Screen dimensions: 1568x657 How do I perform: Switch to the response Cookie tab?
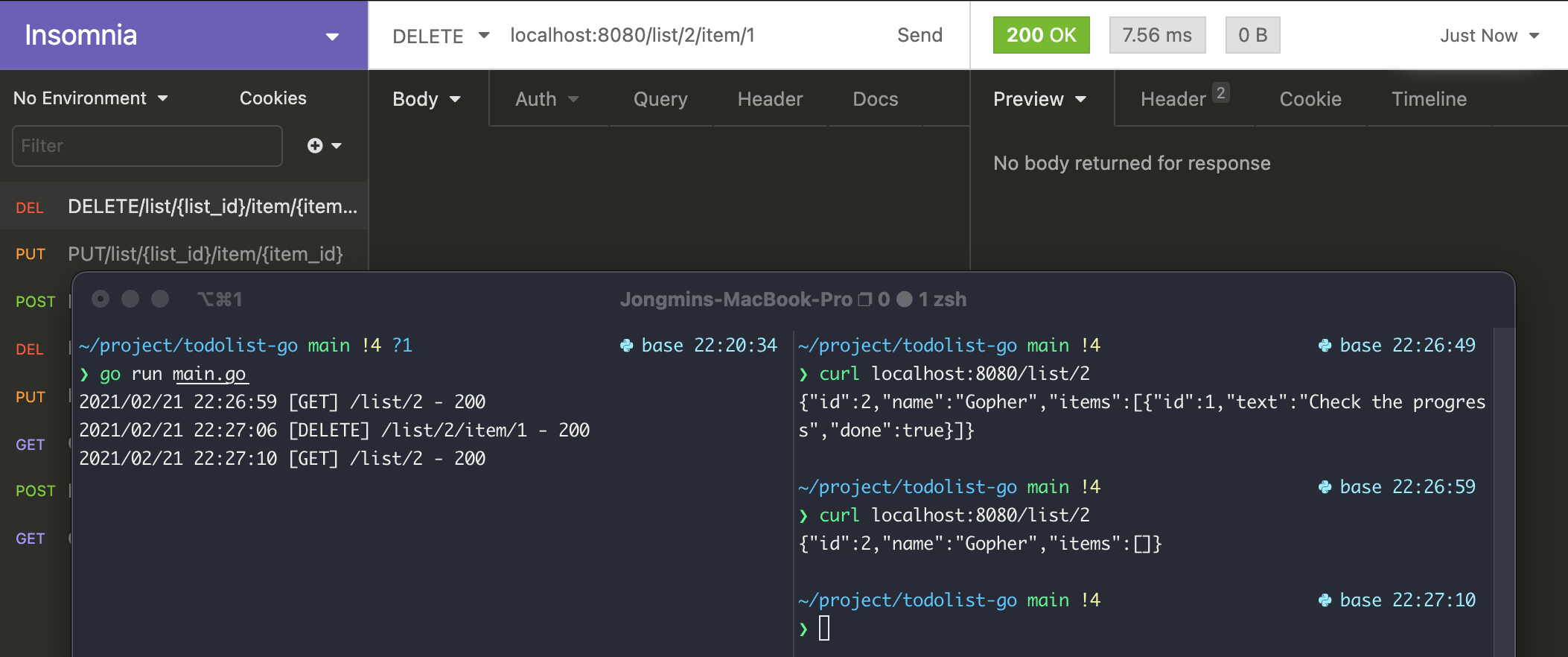(1310, 99)
